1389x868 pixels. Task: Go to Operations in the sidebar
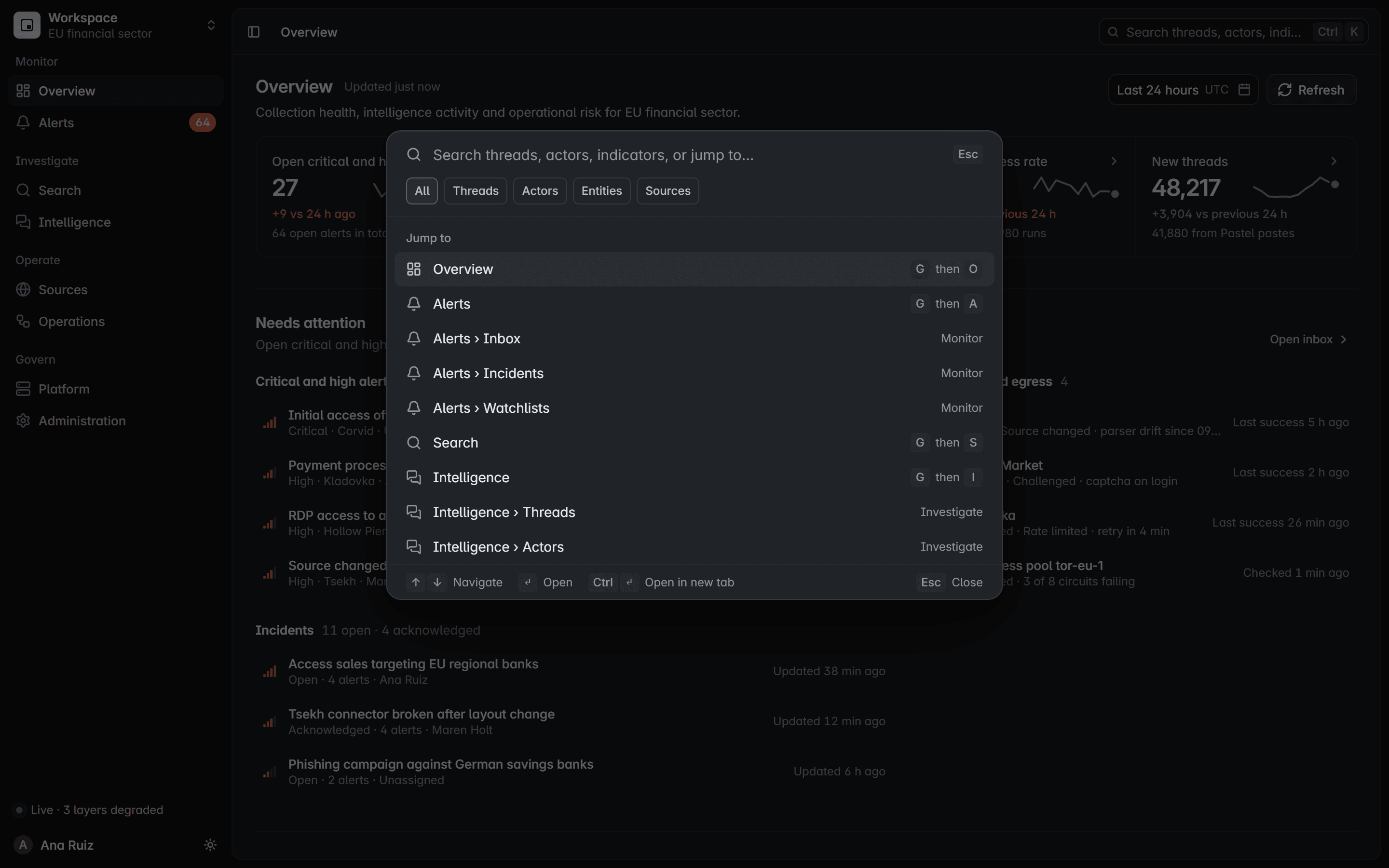point(115,322)
